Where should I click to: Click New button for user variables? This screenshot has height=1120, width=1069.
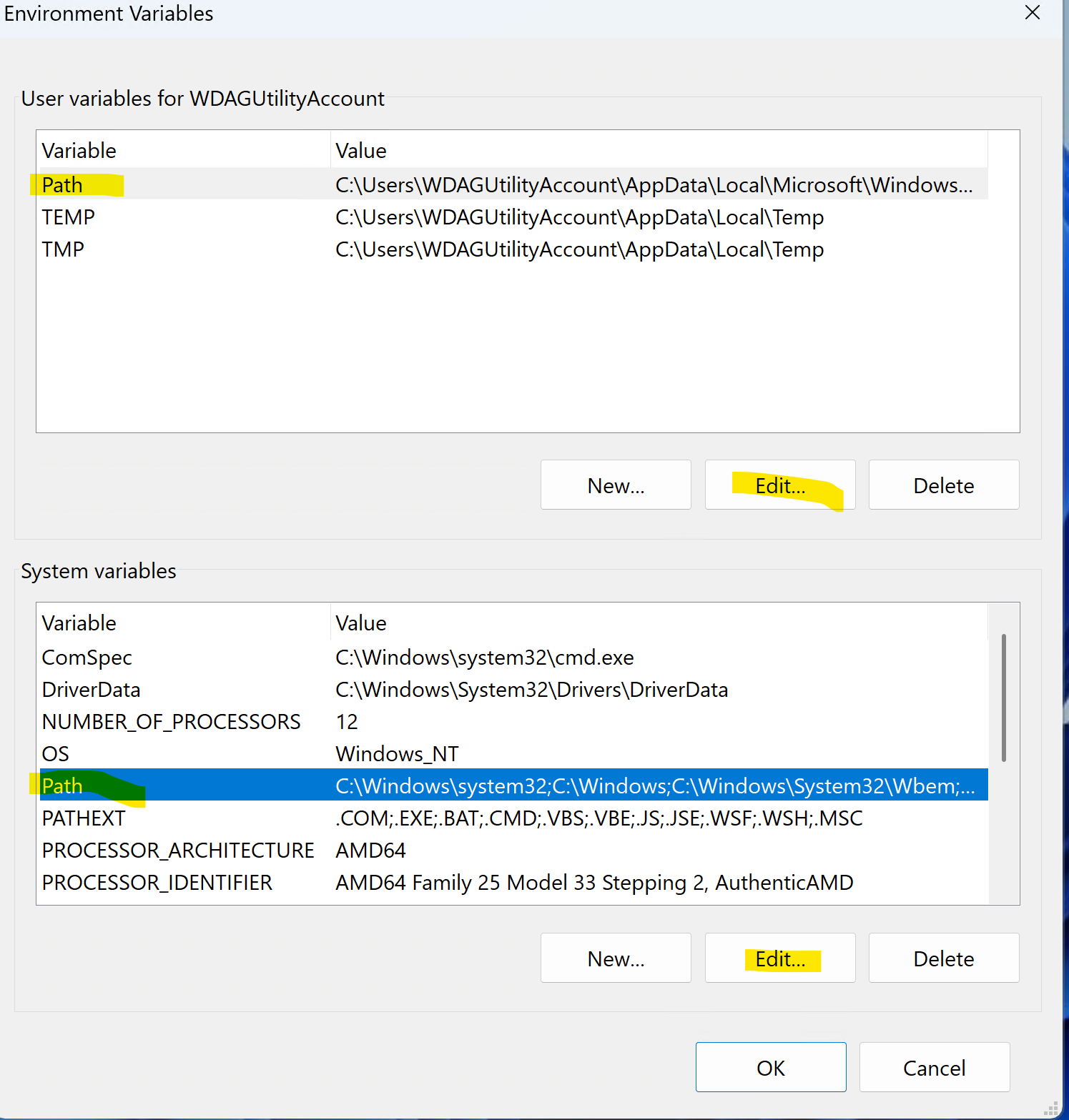(x=616, y=485)
